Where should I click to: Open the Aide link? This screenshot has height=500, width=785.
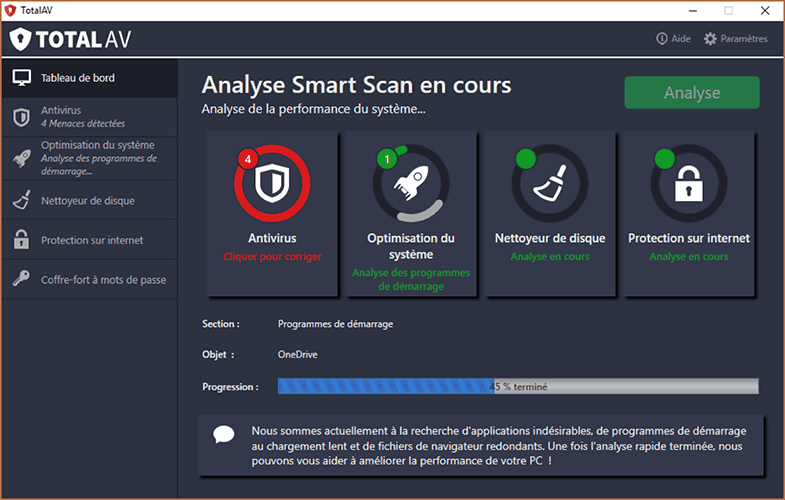tap(673, 39)
